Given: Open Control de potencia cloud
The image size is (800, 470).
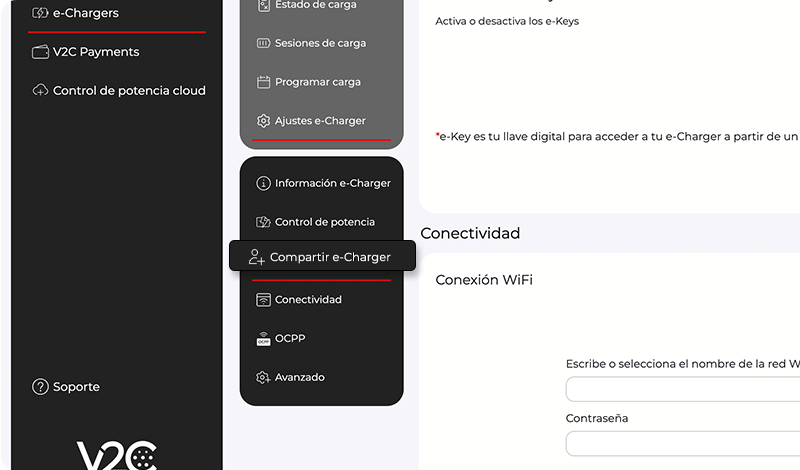Looking at the screenshot, I should click(x=129, y=91).
